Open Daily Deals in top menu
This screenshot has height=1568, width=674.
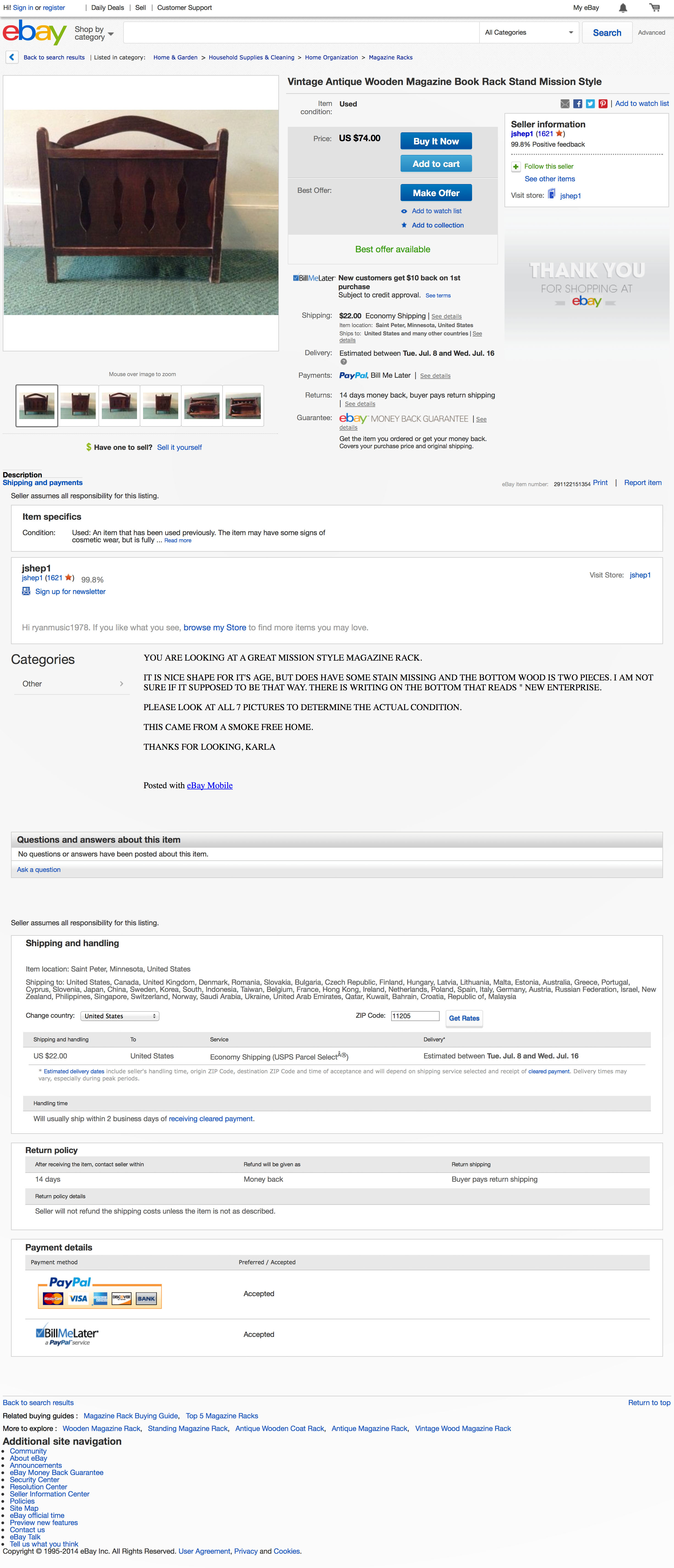coord(107,8)
